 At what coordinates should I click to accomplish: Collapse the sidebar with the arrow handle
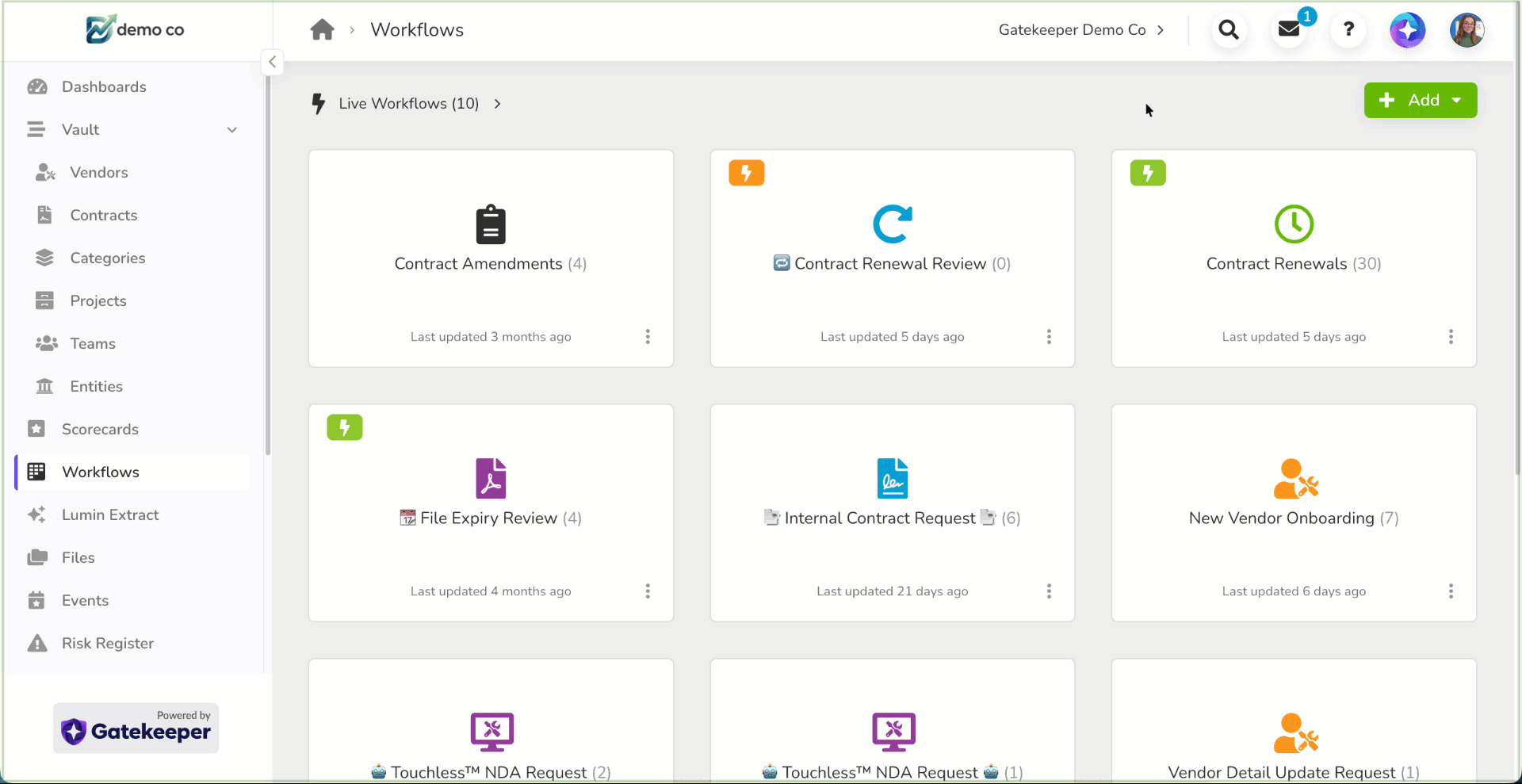pos(272,62)
